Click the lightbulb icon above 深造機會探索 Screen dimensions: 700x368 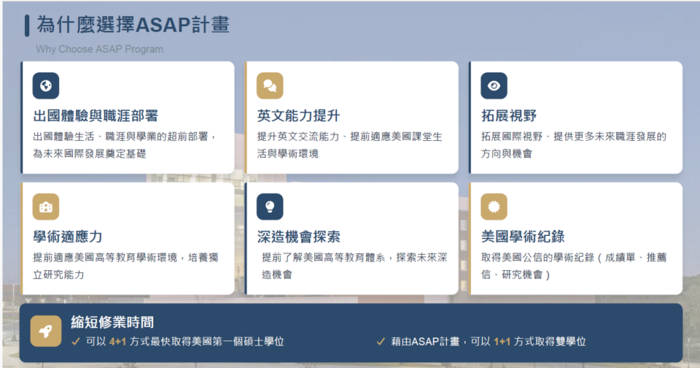pos(270,207)
